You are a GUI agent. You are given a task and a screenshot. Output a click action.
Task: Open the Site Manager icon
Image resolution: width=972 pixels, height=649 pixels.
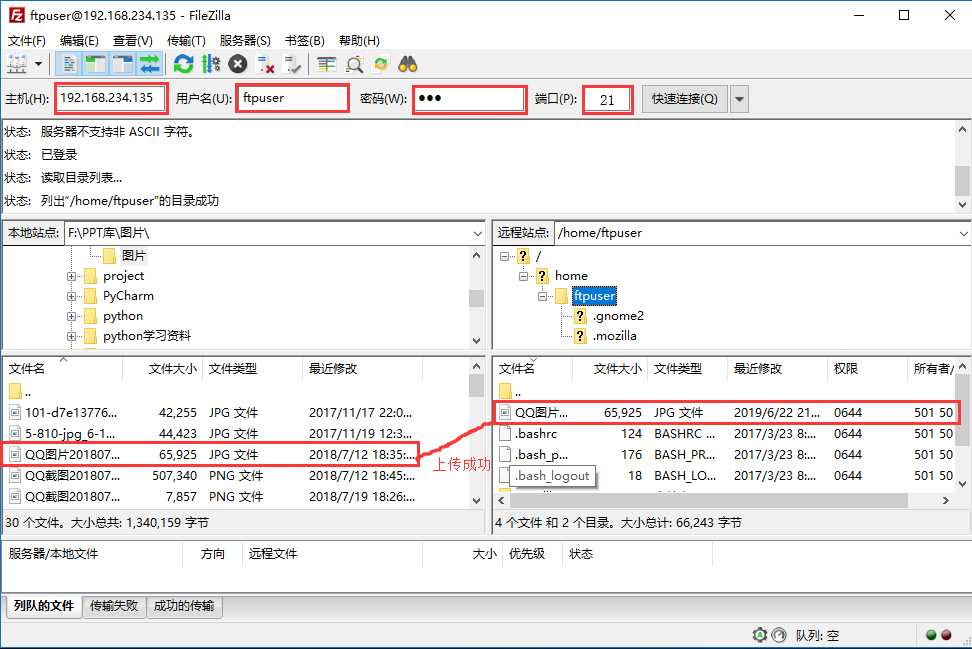click(17, 64)
